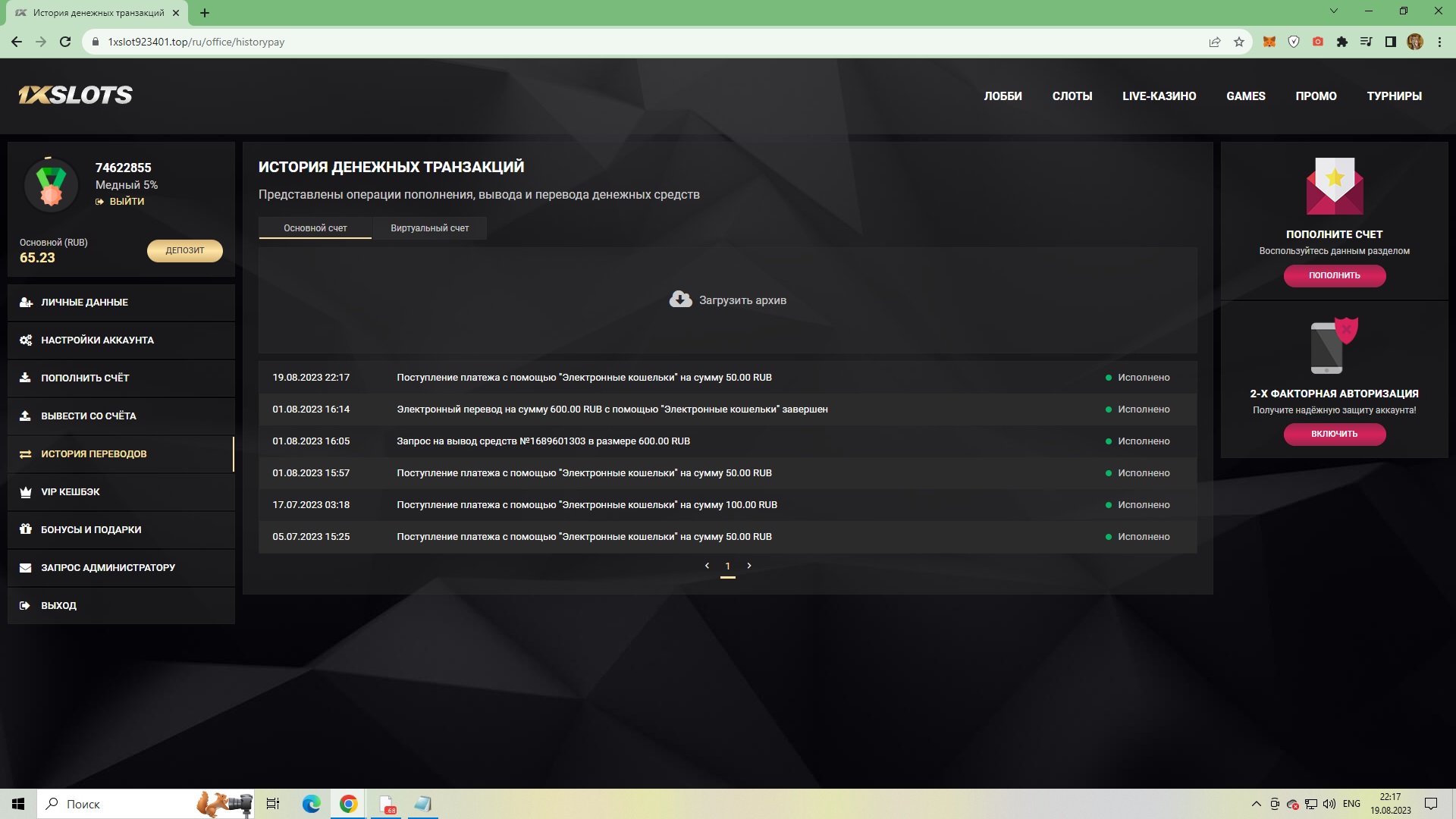Open the browser extensions puzzle icon

coord(1341,42)
